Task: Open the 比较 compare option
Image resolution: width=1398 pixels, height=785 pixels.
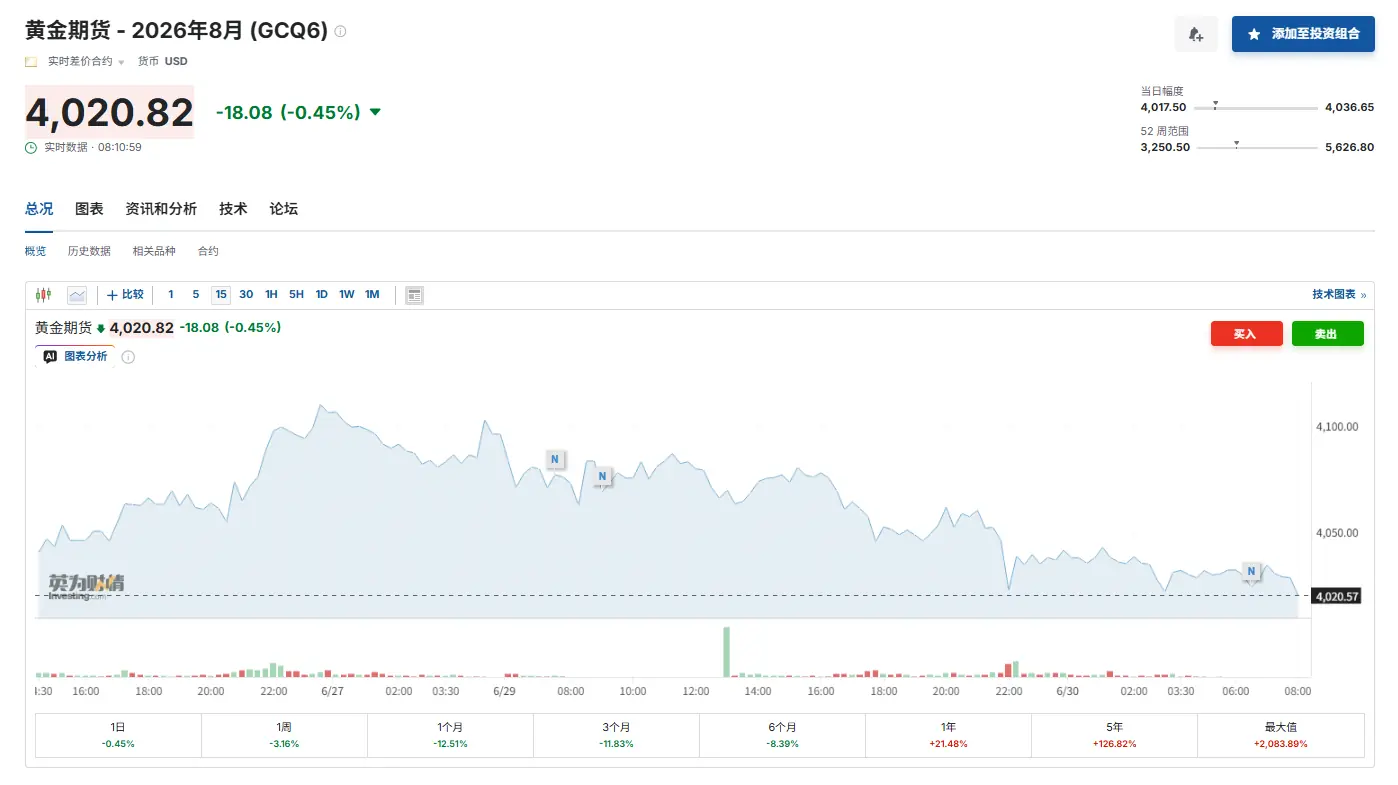Action: click(125, 295)
